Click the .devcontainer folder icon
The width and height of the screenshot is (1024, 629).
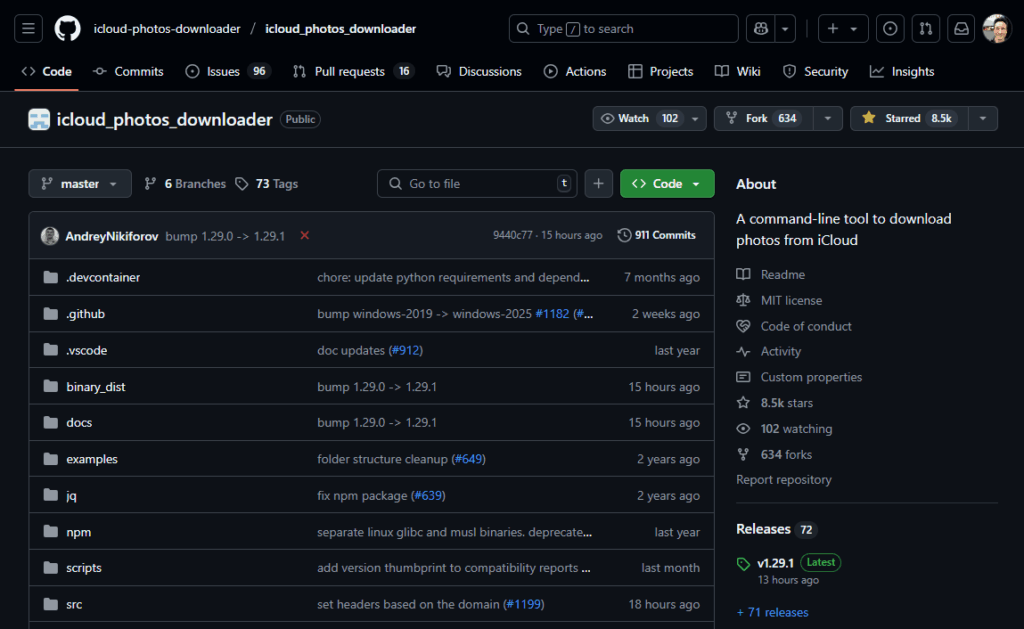(50, 278)
